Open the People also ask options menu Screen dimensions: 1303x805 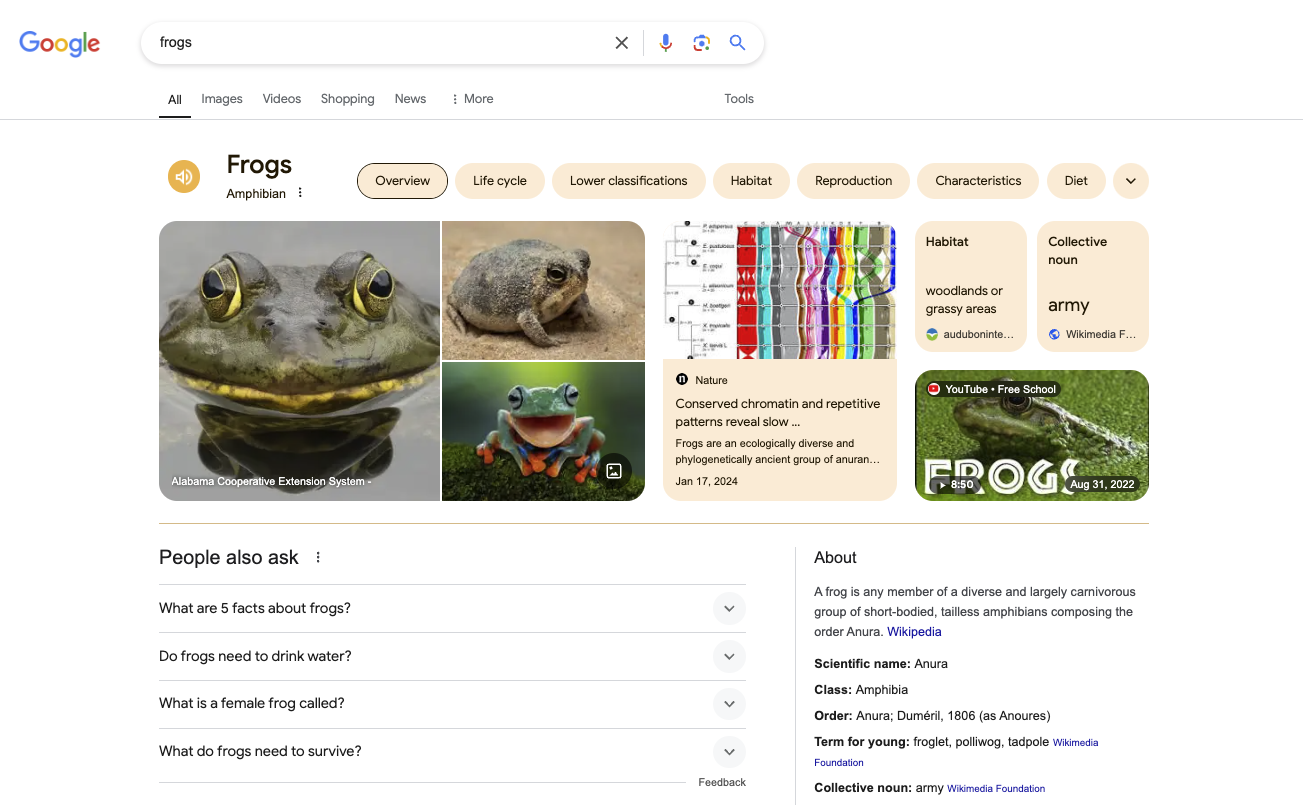[317, 556]
